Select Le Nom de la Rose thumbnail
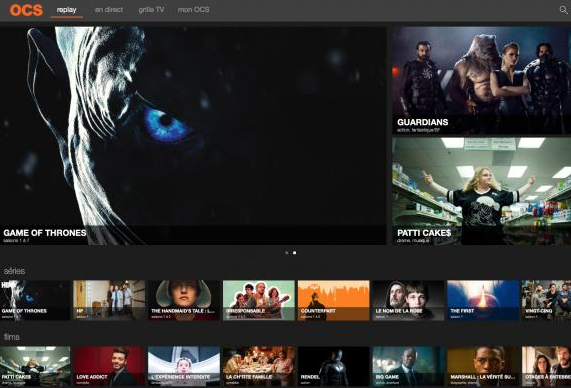The height and width of the screenshot is (388, 571). [408, 300]
